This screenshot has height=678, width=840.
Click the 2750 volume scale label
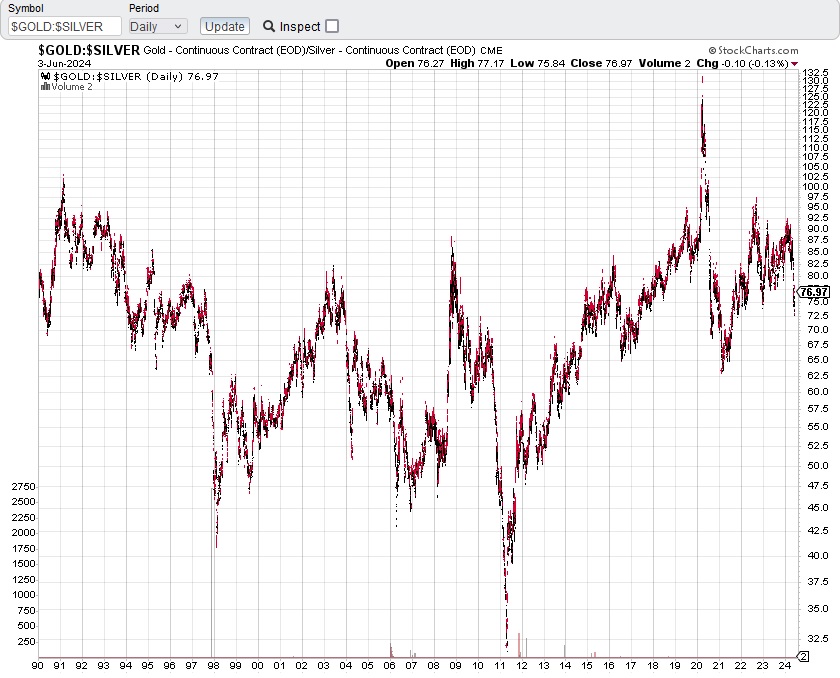[x=23, y=486]
